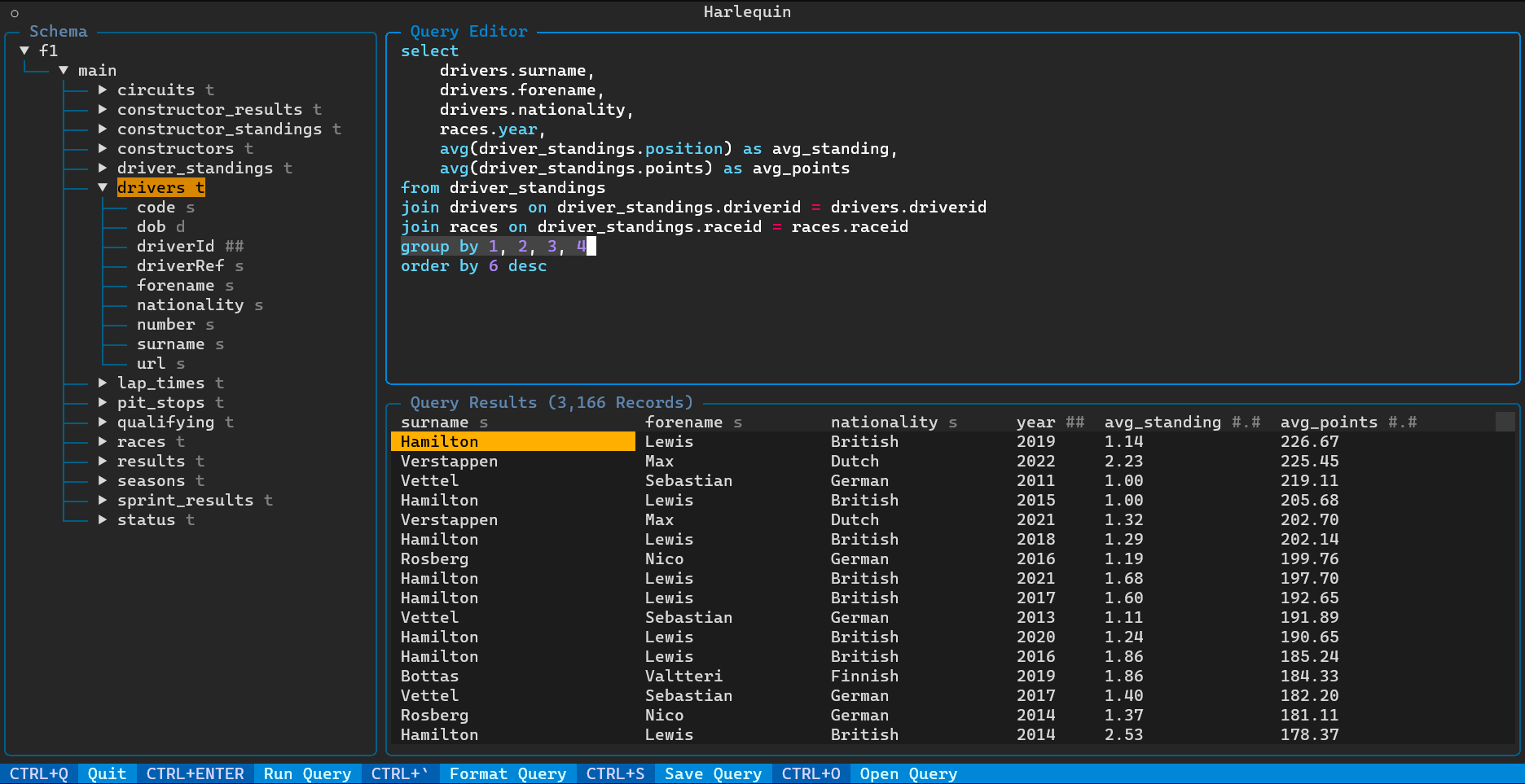Place cursor on the 'order by 6 desc' line
This screenshot has width=1525, height=784.
(x=474, y=265)
